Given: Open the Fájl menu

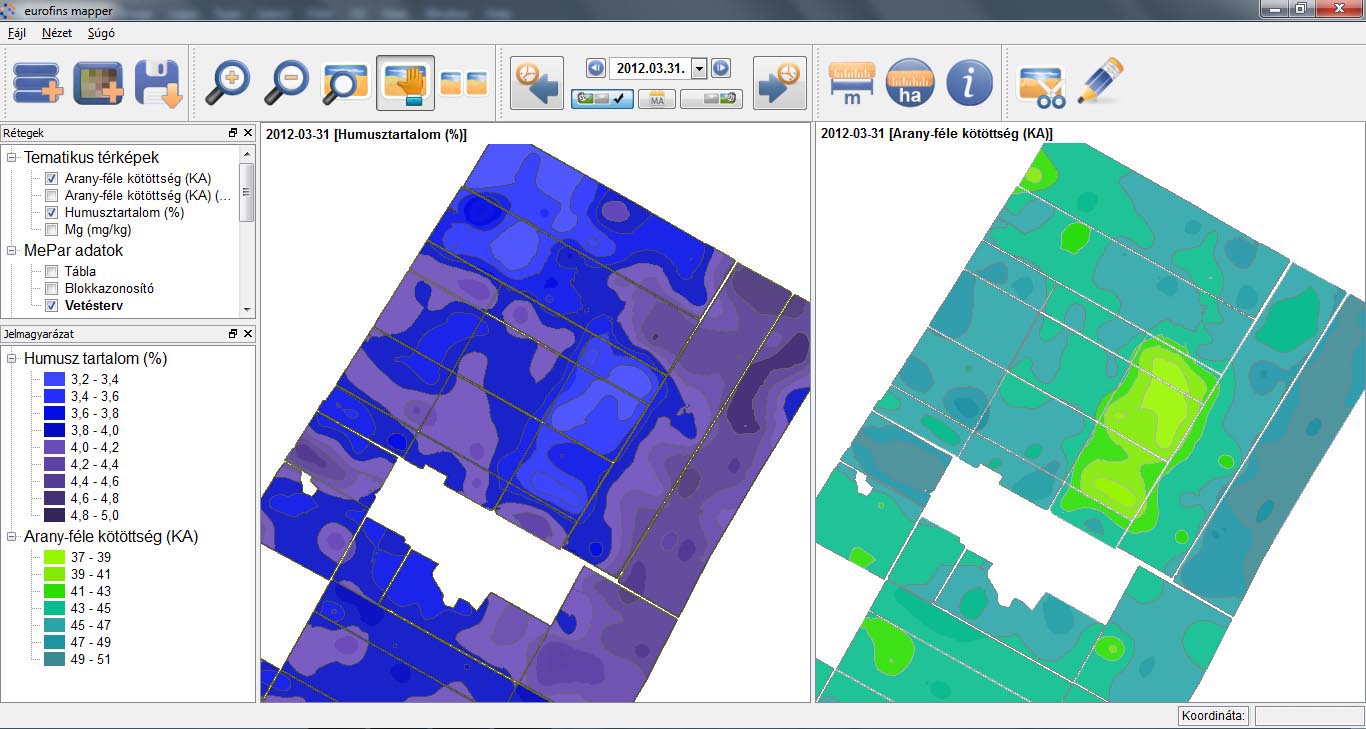Looking at the screenshot, I should (17, 33).
